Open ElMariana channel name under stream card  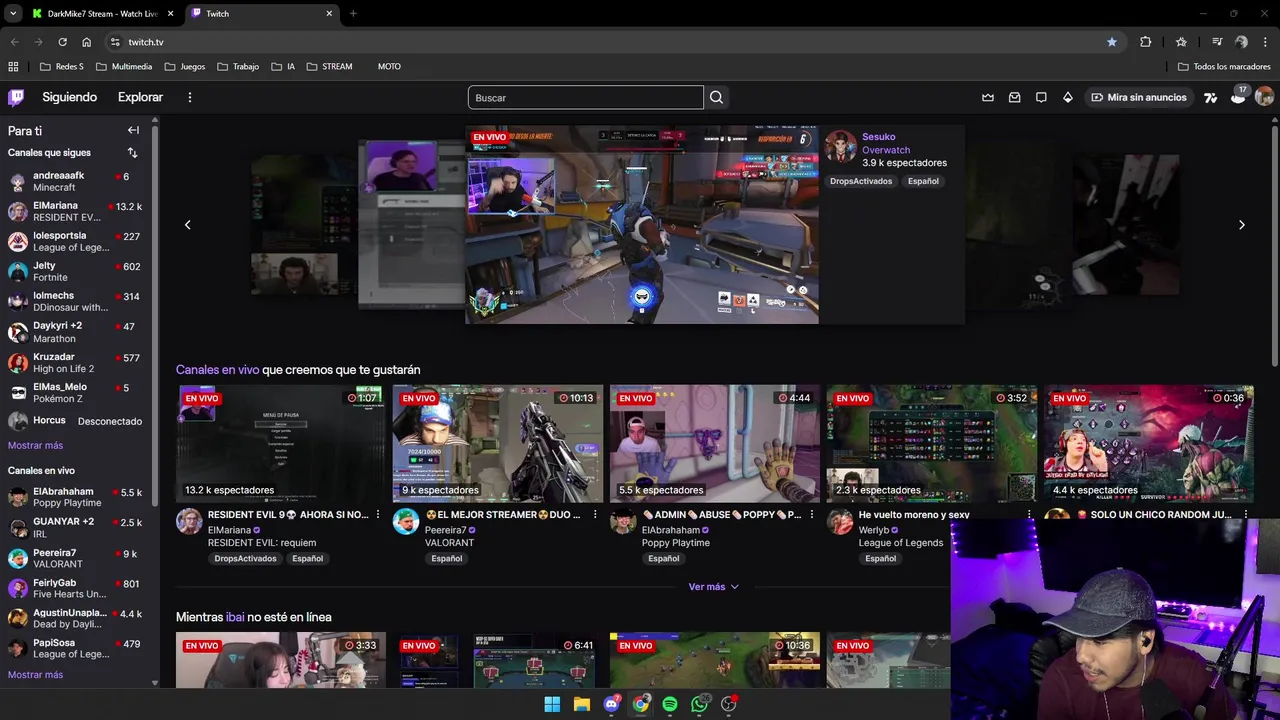tap(229, 530)
